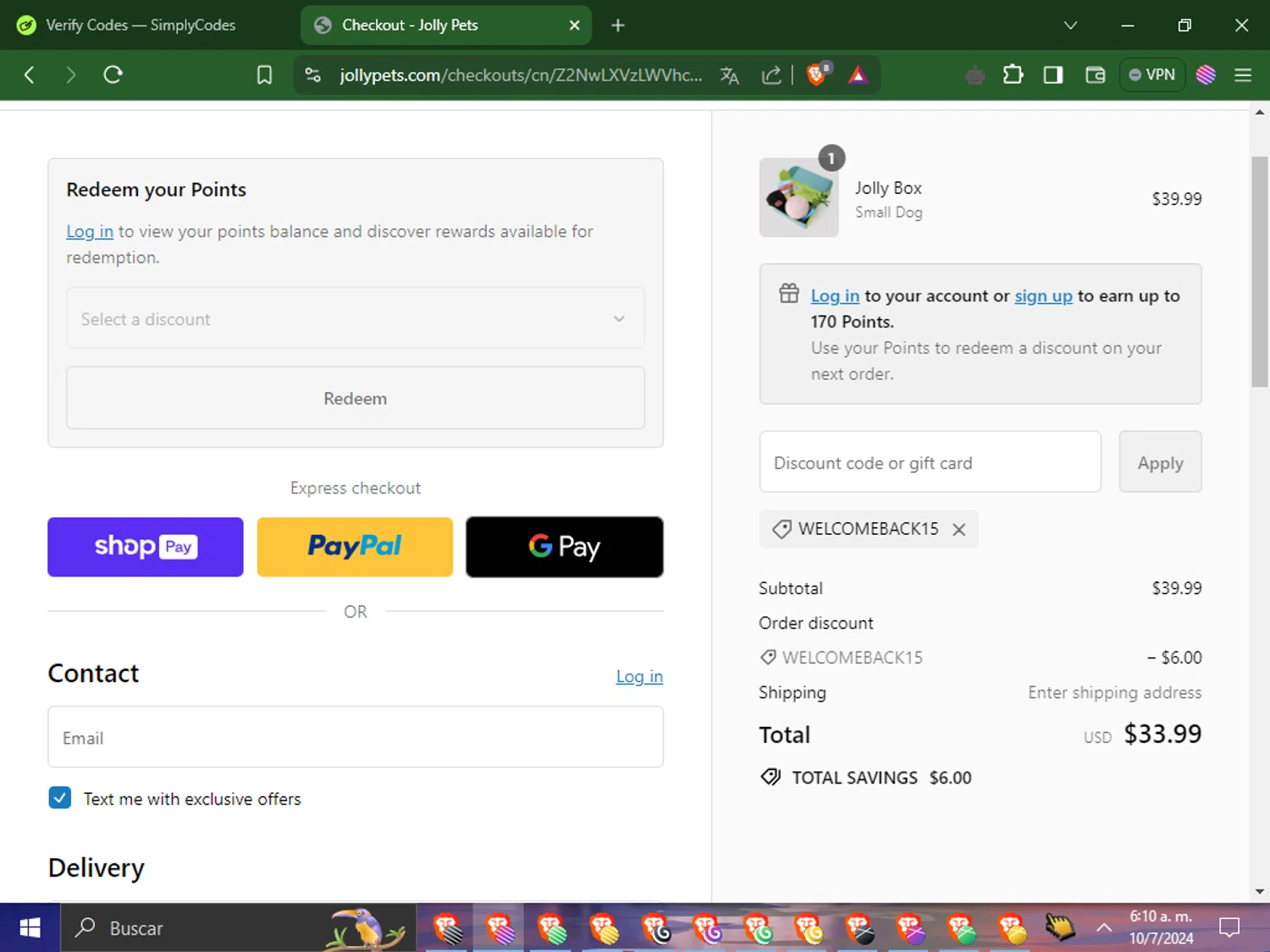
Task: Click Log in link in points box
Action: pyautogui.click(x=835, y=296)
